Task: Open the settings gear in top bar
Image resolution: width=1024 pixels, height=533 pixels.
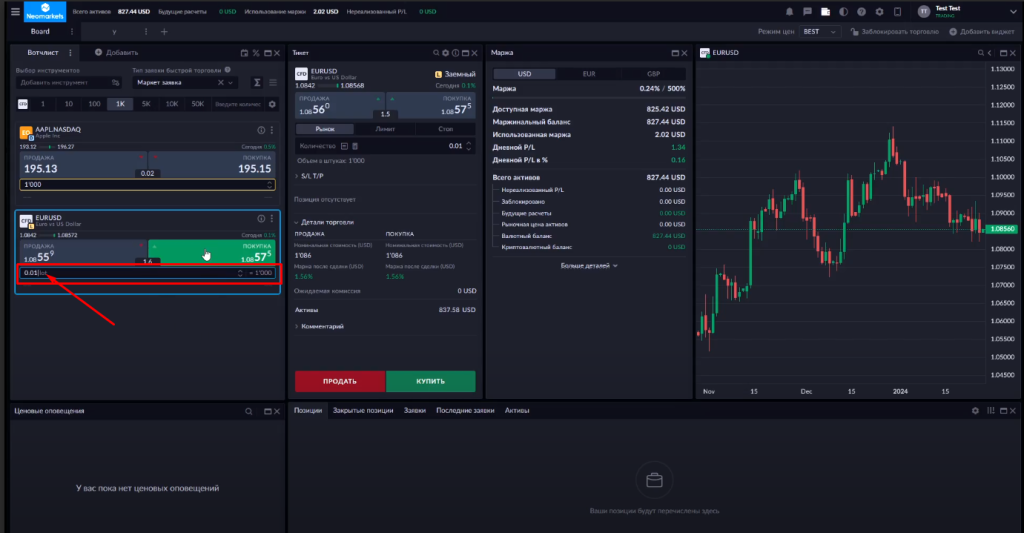Action: (x=879, y=12)
